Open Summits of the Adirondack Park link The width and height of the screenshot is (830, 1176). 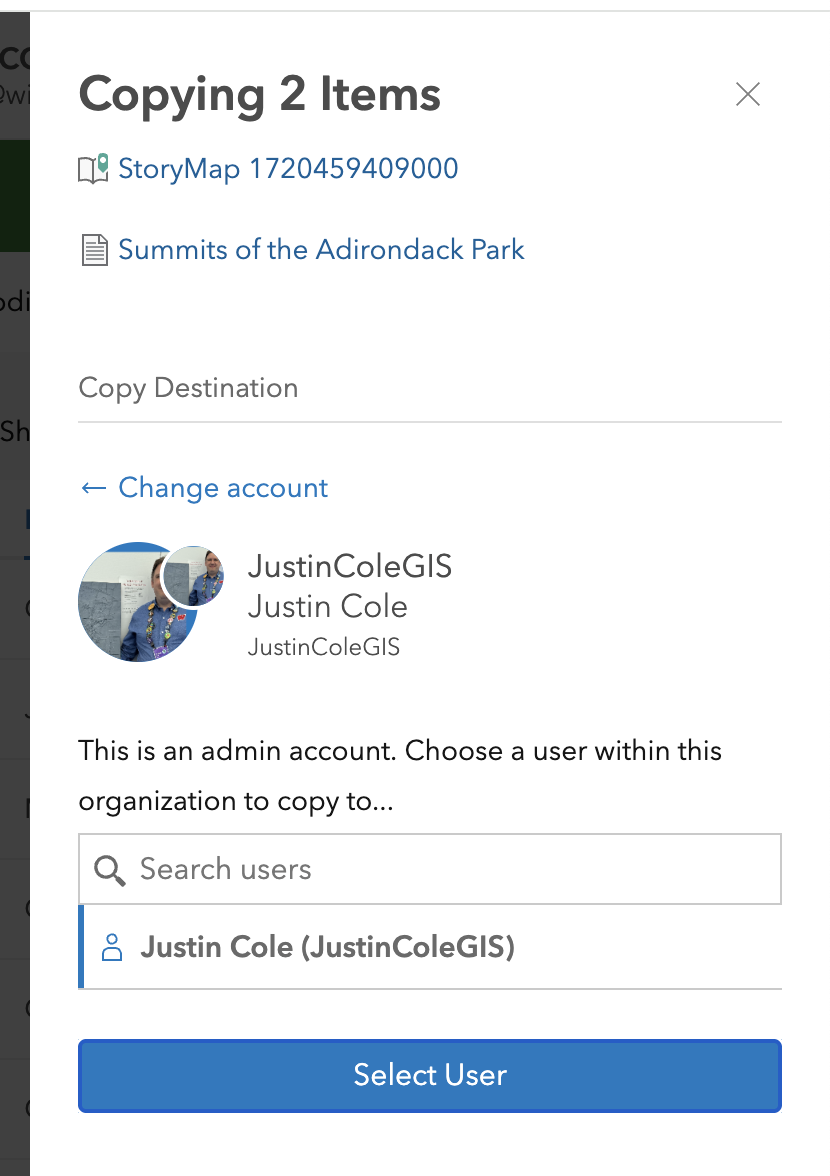coord(321,249)
